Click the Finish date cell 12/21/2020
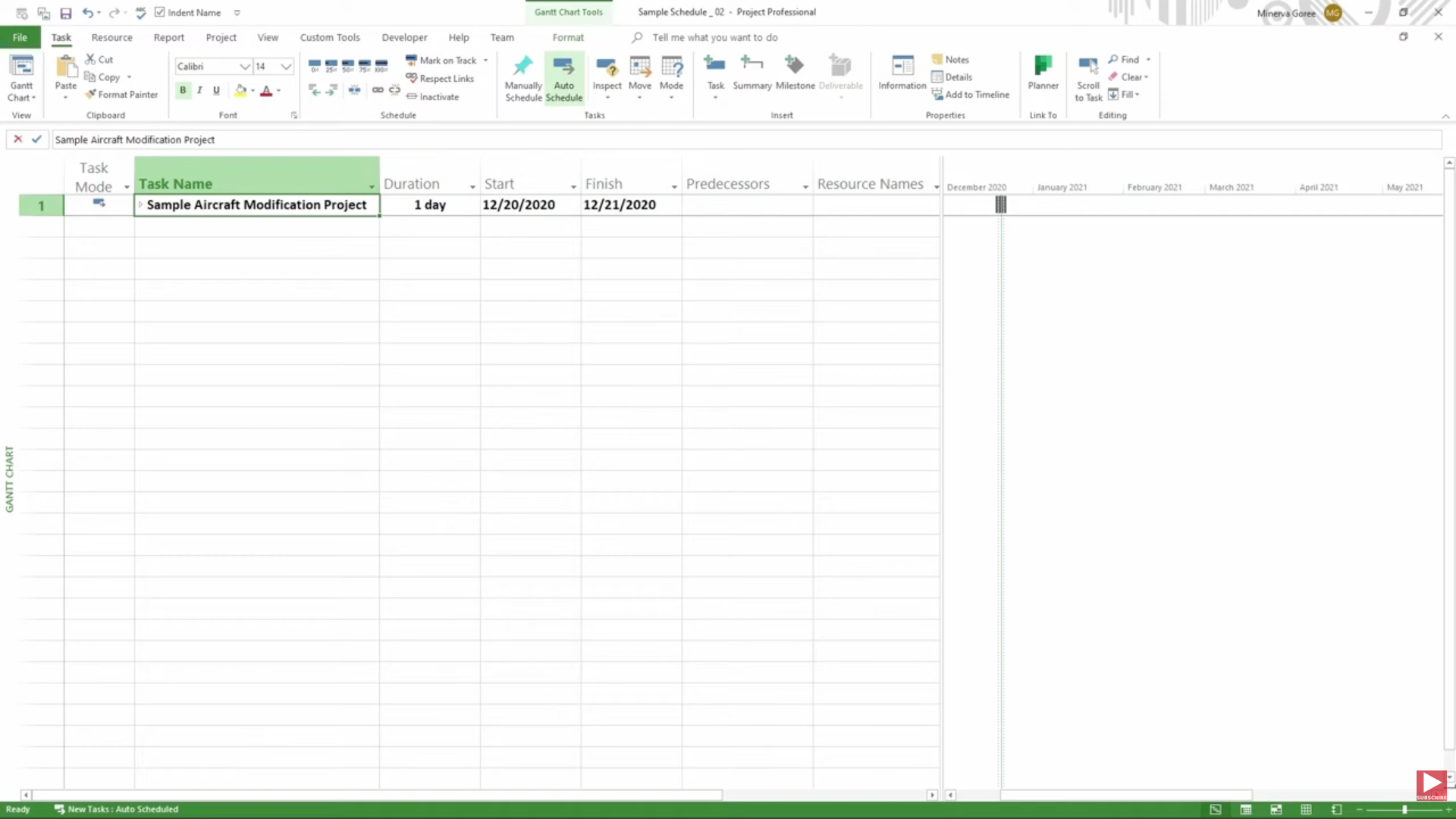This screenshot has height=819, width=1456. coord(620,205)
